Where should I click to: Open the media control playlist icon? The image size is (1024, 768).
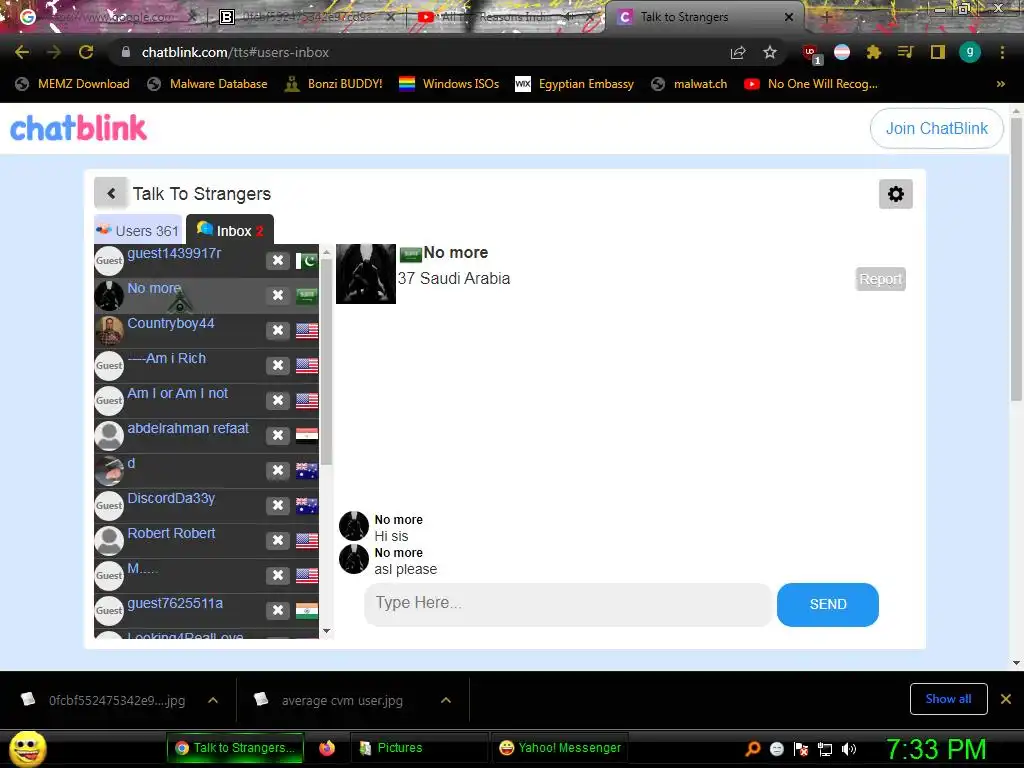(x=905, y=52)
